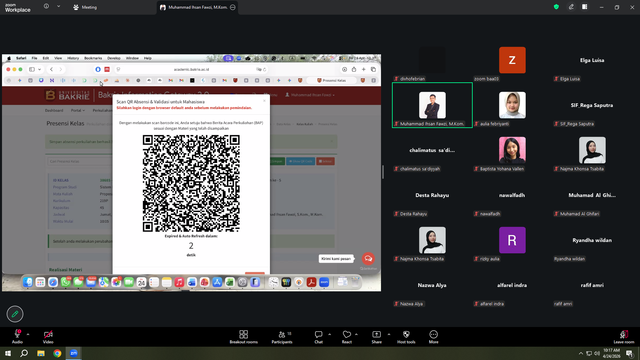This screenshot has height=360, width=640.
Task: Click Leave room button
Action: [x=624, y=337]
